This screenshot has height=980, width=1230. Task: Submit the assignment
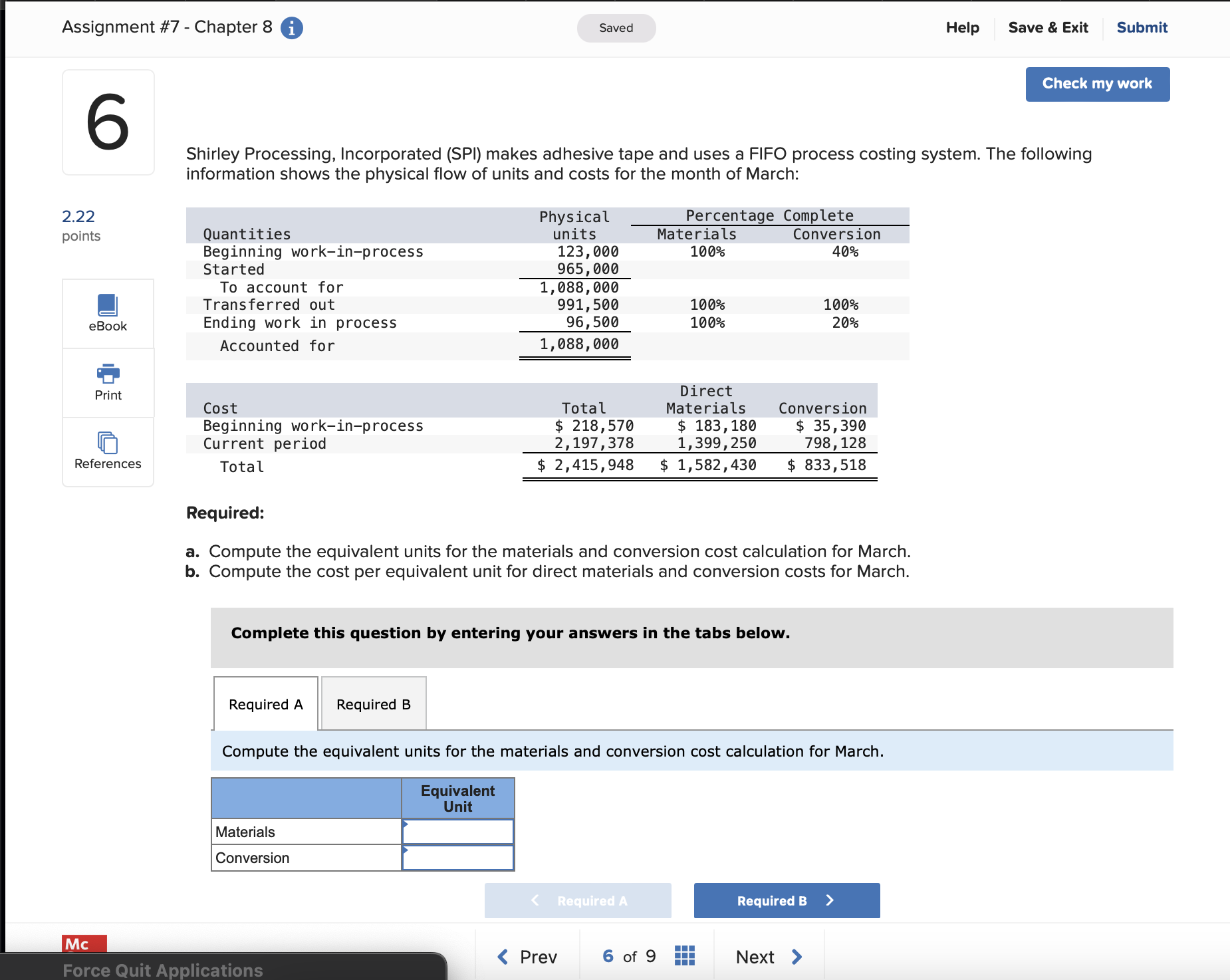point(1142,28)
